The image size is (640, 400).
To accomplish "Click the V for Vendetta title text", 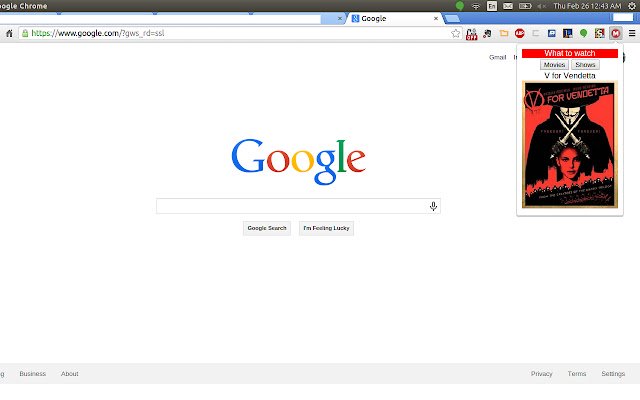I will click(x=570, y=76).
